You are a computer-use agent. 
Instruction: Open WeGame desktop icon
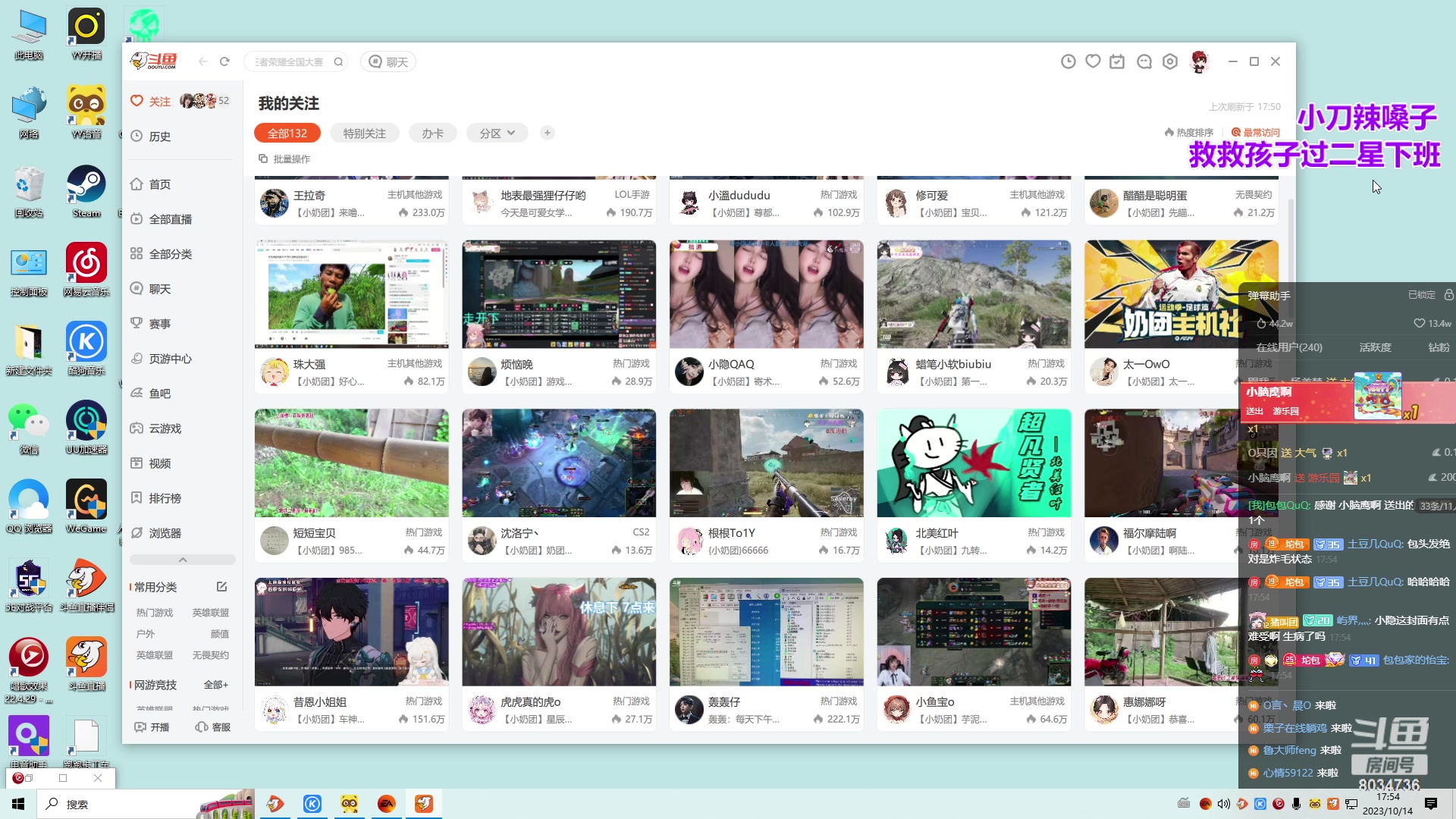tap(86, 507)
